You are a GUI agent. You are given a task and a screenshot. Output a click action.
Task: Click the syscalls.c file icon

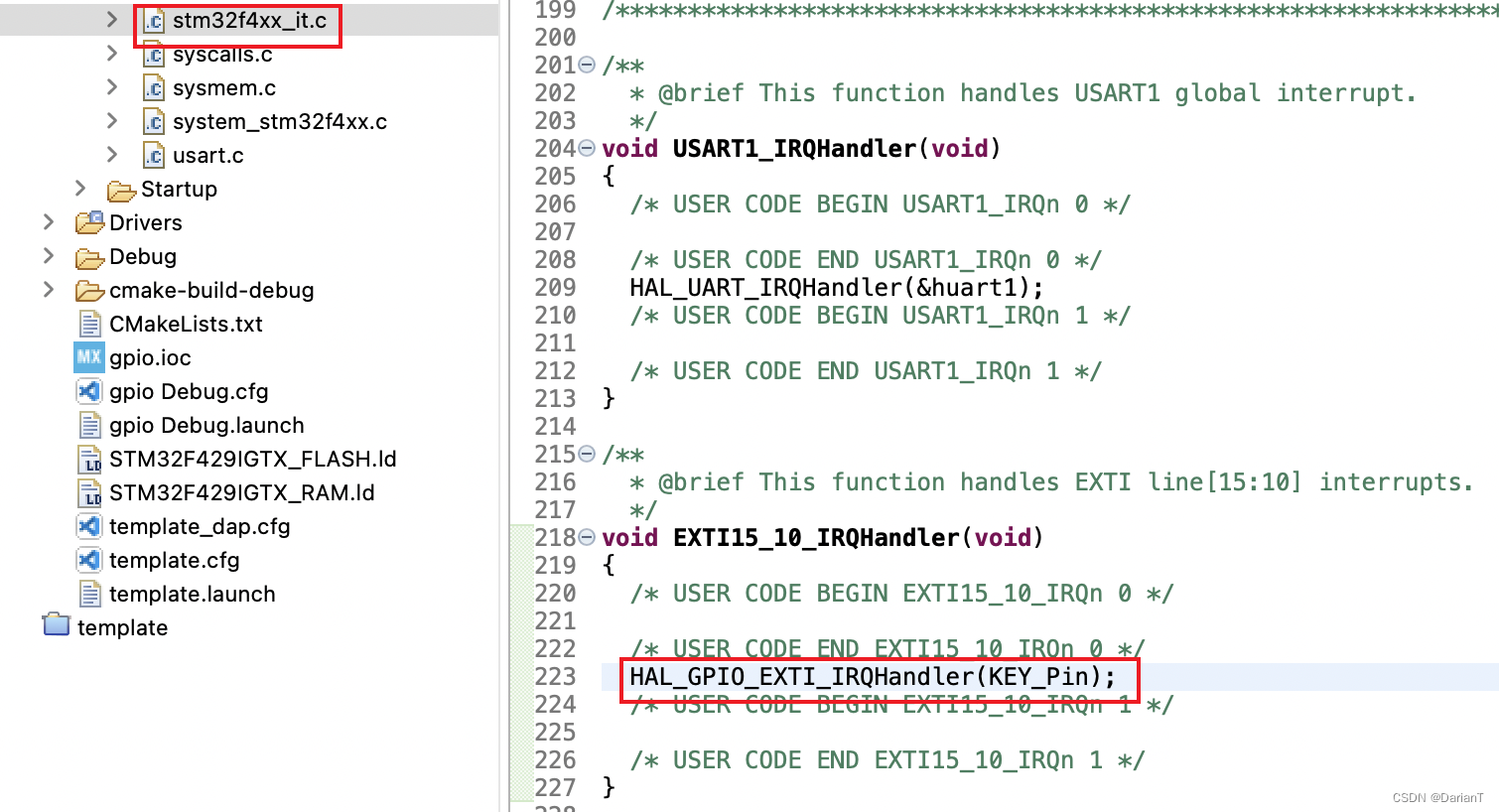154,55
